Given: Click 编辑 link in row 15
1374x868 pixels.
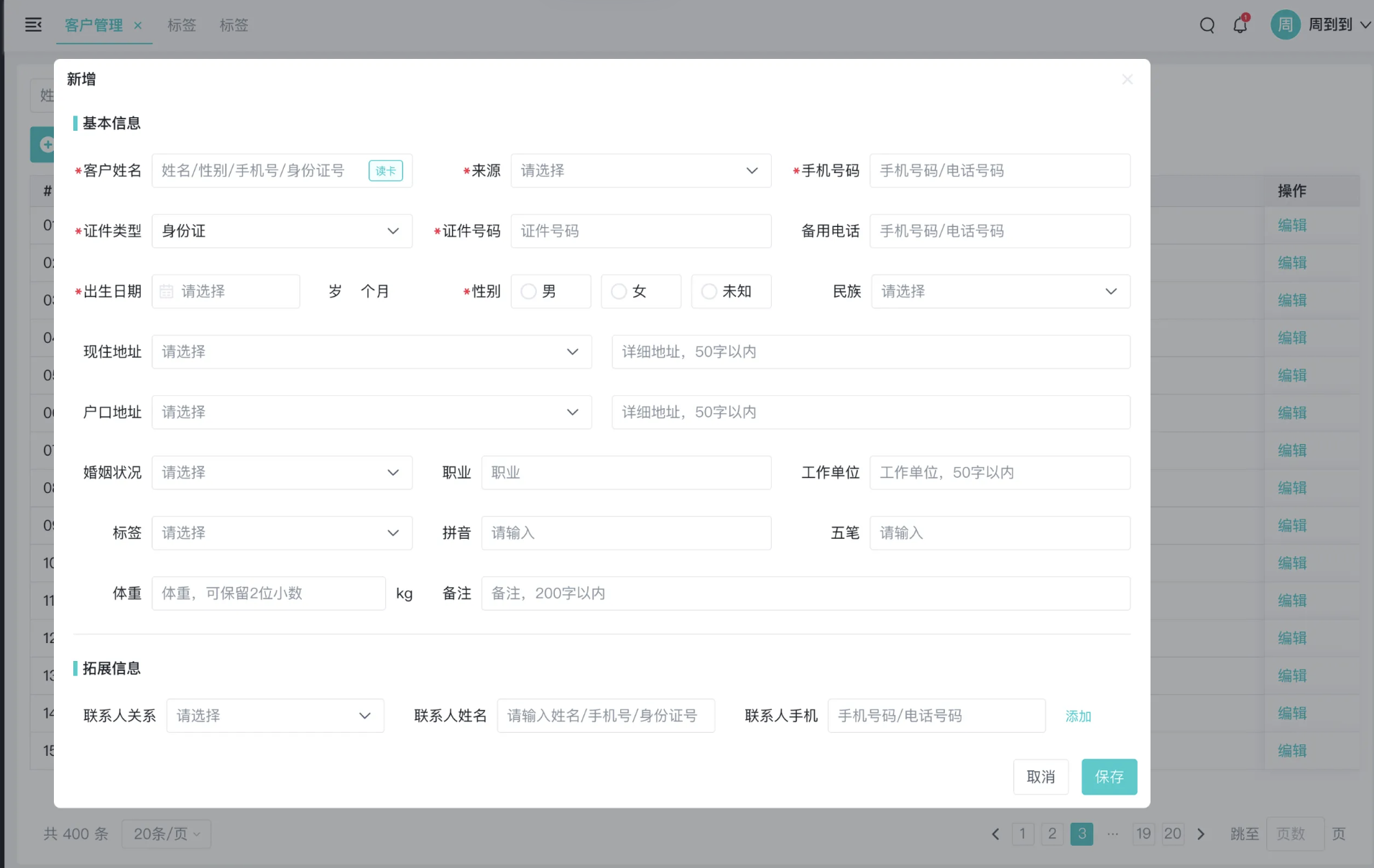Looking at the screenshot, I should pos(1293,750).
